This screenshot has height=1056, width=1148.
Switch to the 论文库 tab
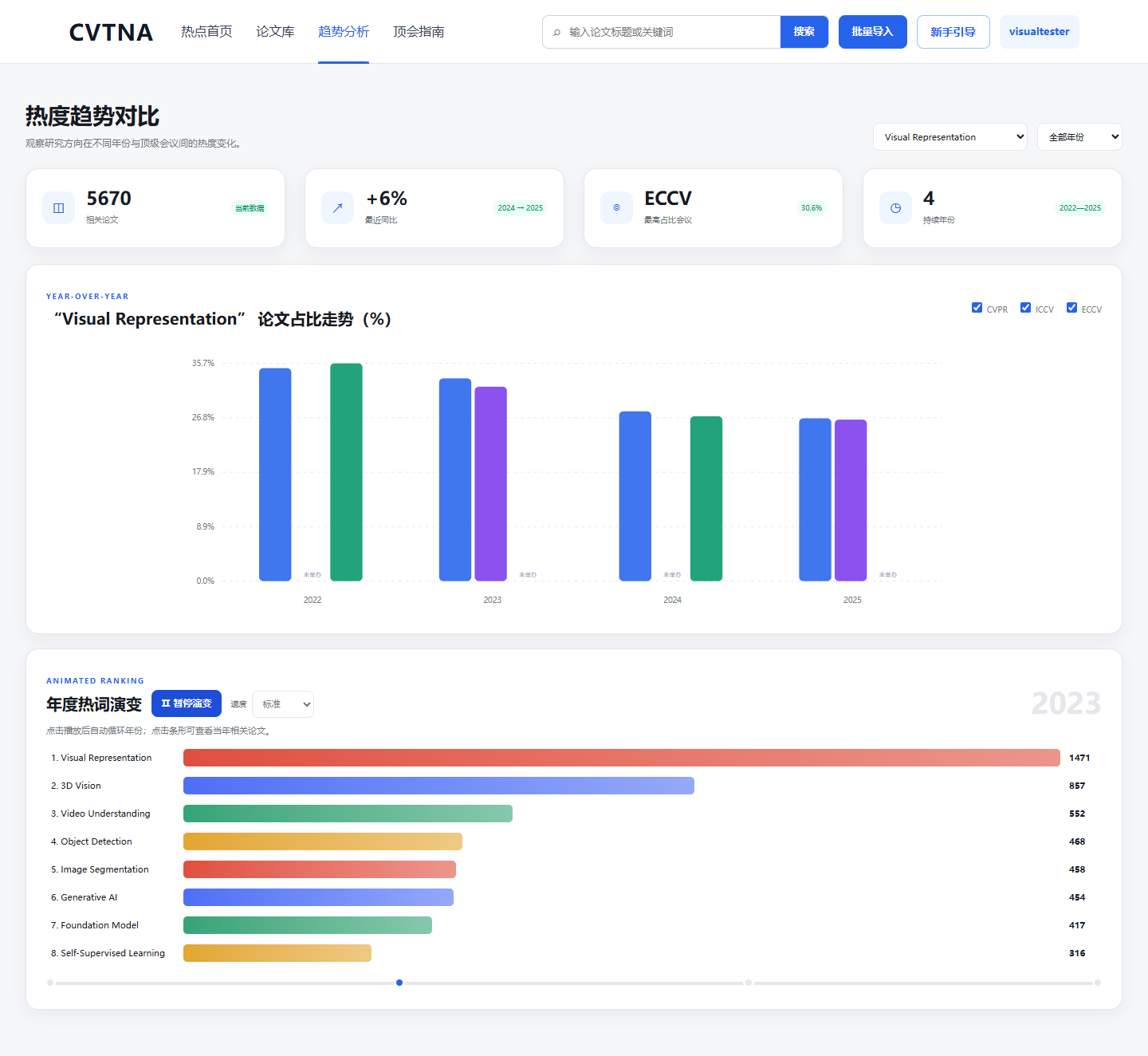click(x=275, y=32)
